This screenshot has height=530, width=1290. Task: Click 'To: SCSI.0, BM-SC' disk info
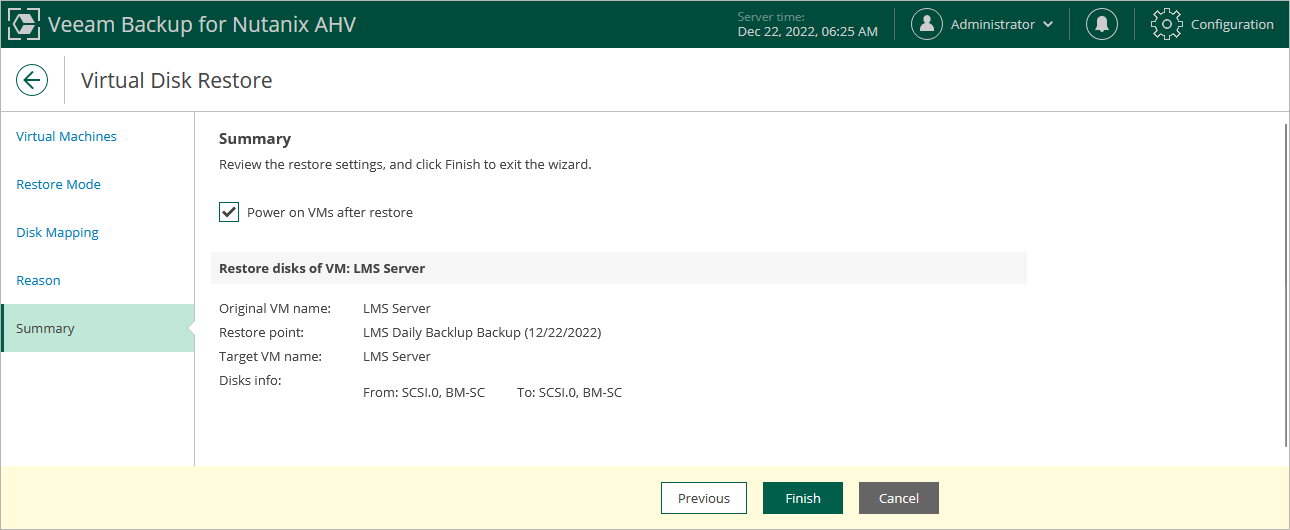tap(569, 392)
